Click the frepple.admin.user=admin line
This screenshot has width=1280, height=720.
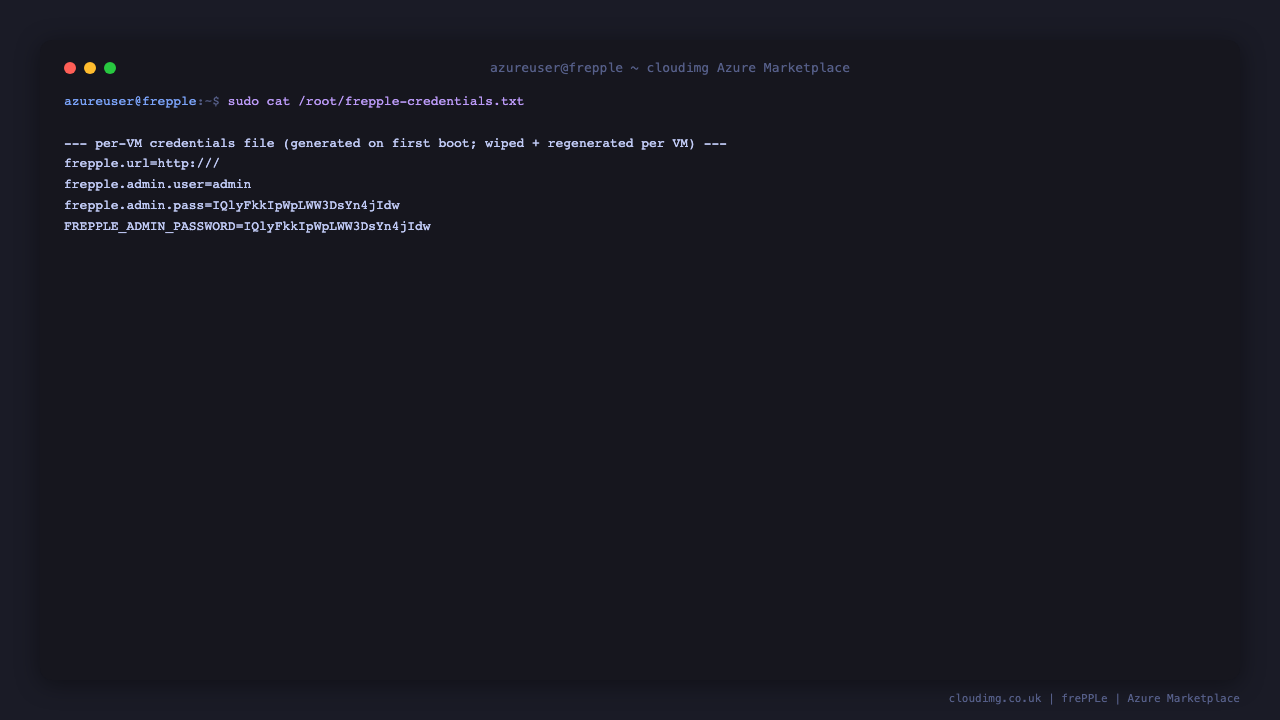pyautogui.click(x=158, y=185)
